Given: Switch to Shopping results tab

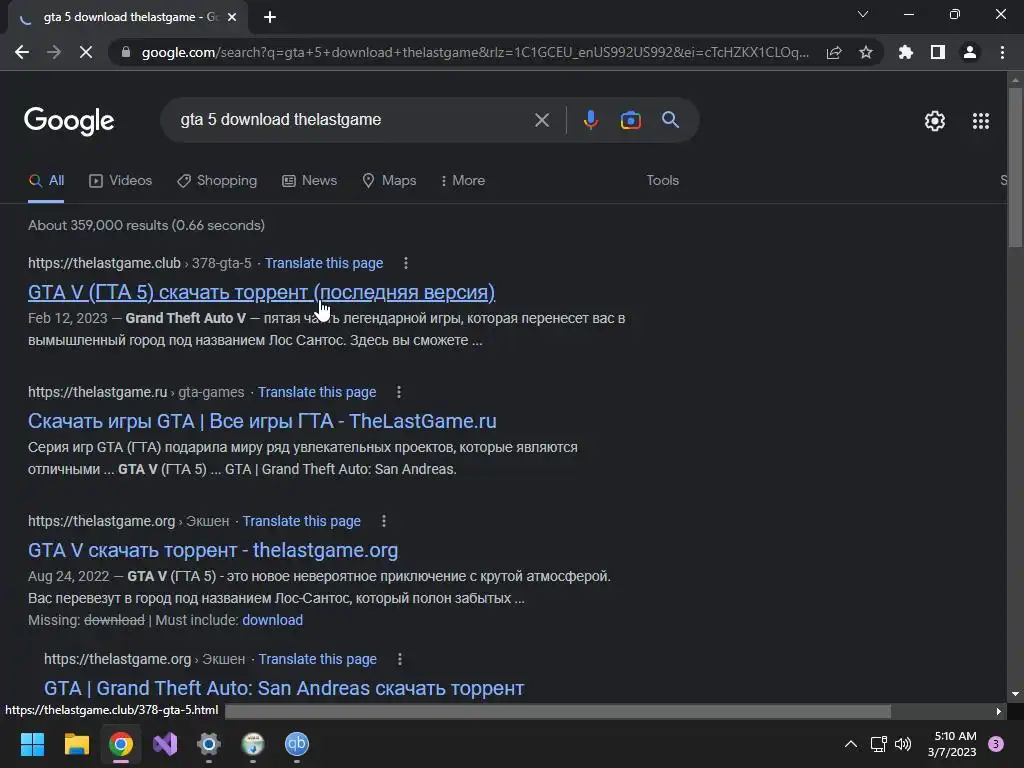Looking at the screenshot, I should click(217, 181).
